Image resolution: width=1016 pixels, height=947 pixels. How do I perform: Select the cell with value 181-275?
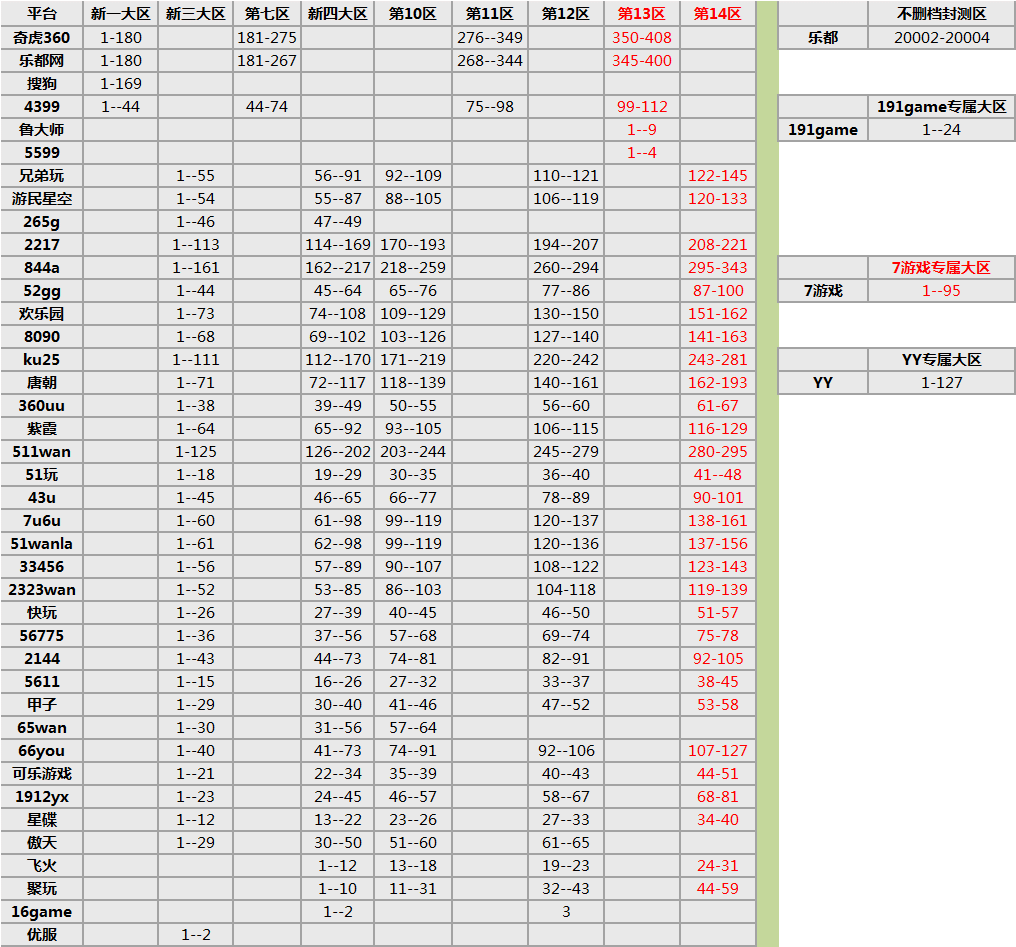coord(267,38)
